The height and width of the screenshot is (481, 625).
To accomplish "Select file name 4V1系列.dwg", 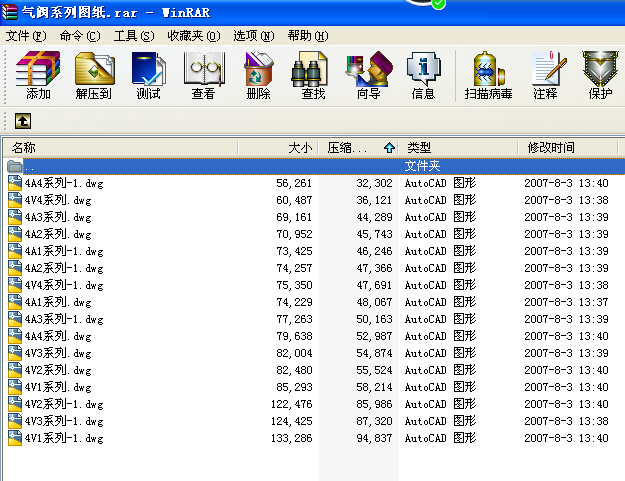I will click(x=58, y=387).
